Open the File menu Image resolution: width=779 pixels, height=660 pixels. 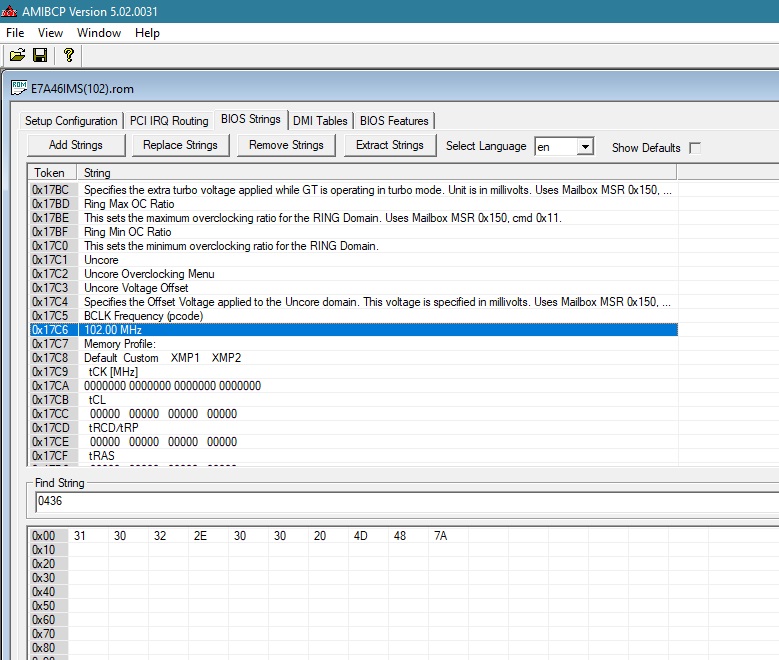pyautogui.click(x=15, y=33)
